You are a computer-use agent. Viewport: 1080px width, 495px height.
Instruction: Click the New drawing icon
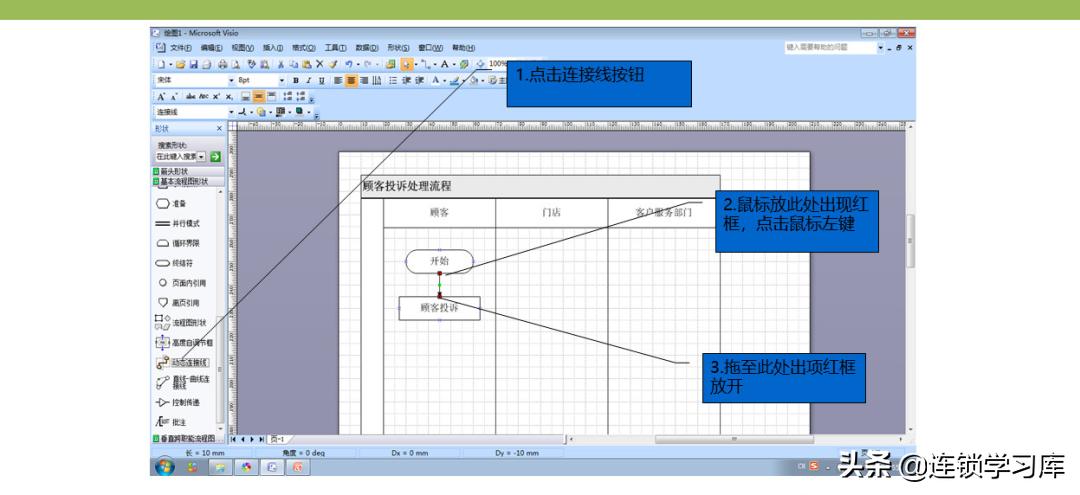point(162,64)
